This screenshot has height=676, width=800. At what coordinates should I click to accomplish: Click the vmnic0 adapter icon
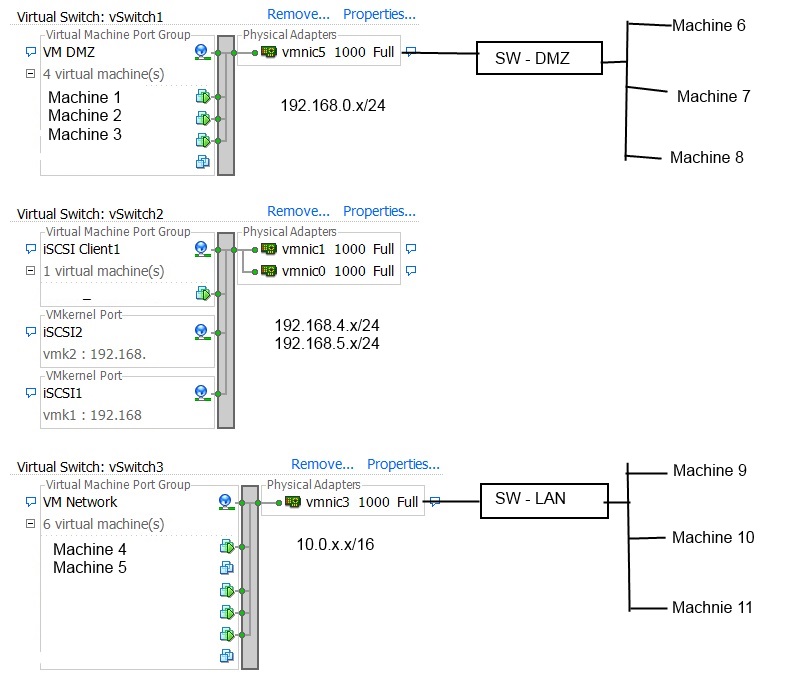(x=271, y=270)
